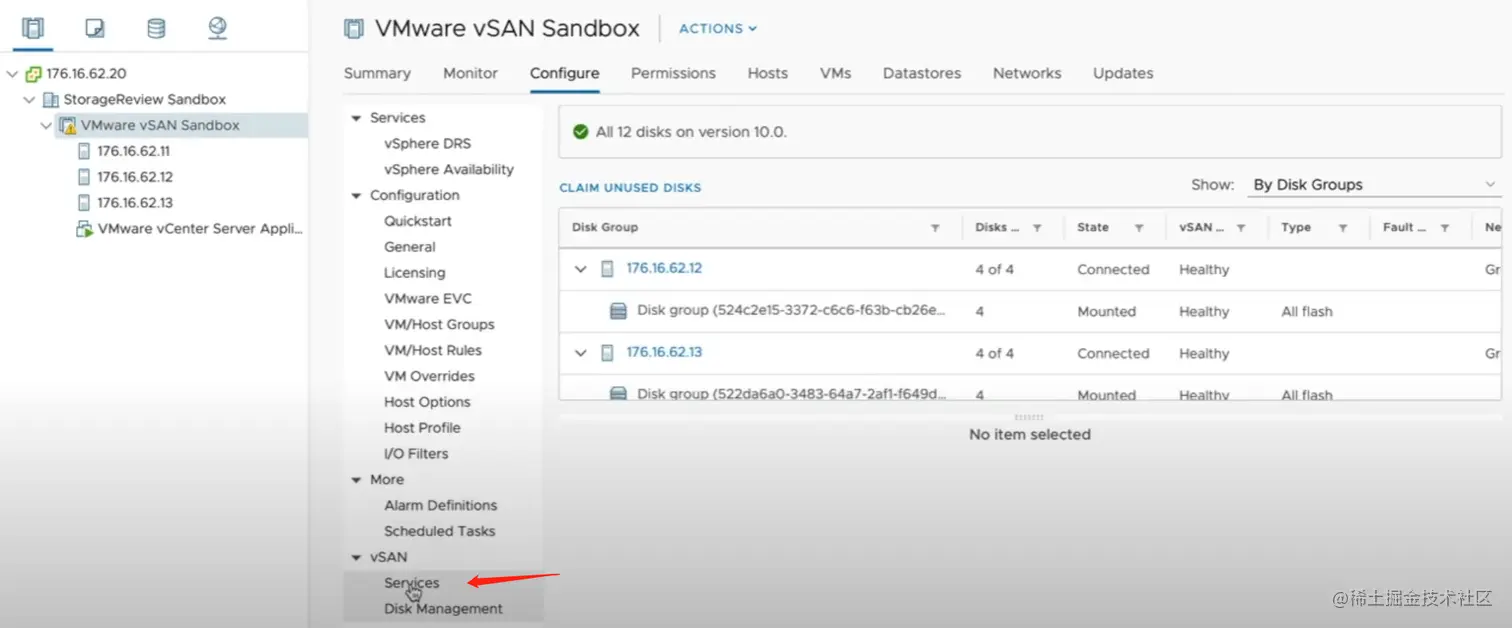Filter the State column
Viewport: 1512px width, 628px height.
(x=1139, y=228)
